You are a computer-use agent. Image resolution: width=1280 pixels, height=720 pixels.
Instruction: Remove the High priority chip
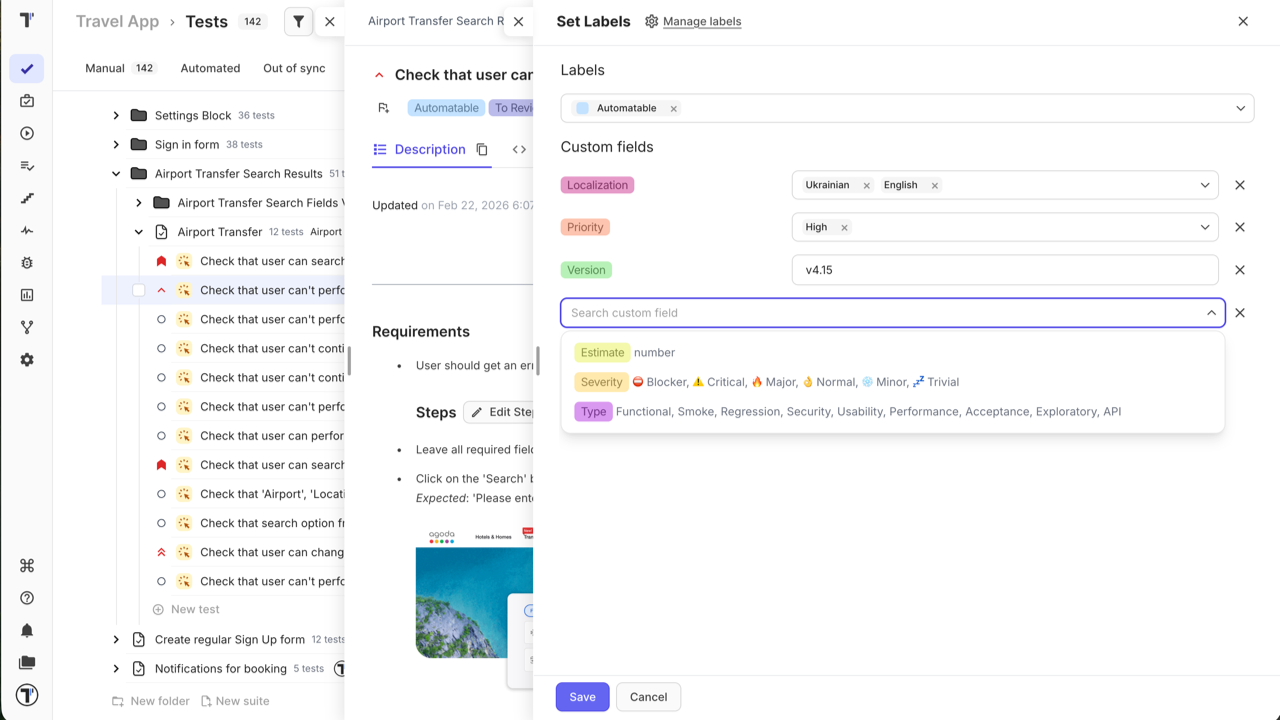pos(844,227)
